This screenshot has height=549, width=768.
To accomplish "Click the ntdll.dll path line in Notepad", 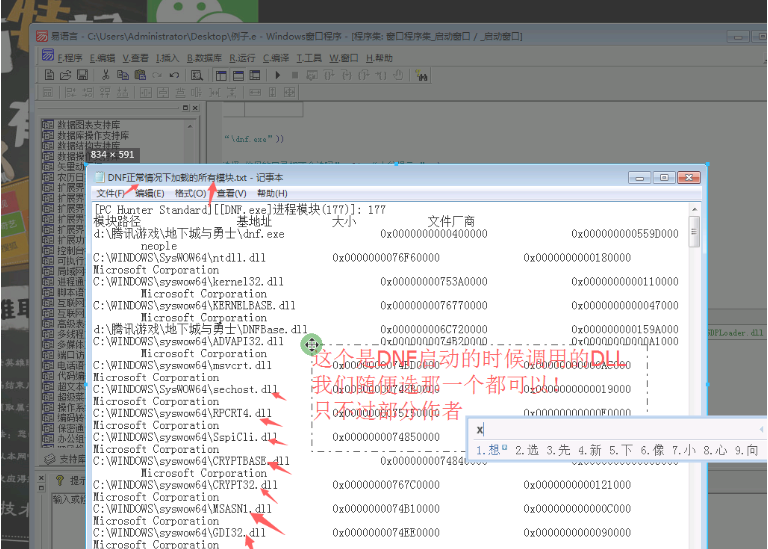I will point(179,258).
